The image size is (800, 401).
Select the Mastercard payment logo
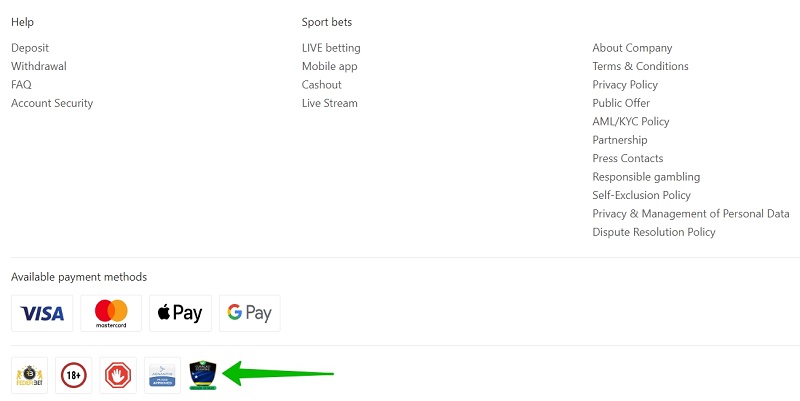[111, 313]
